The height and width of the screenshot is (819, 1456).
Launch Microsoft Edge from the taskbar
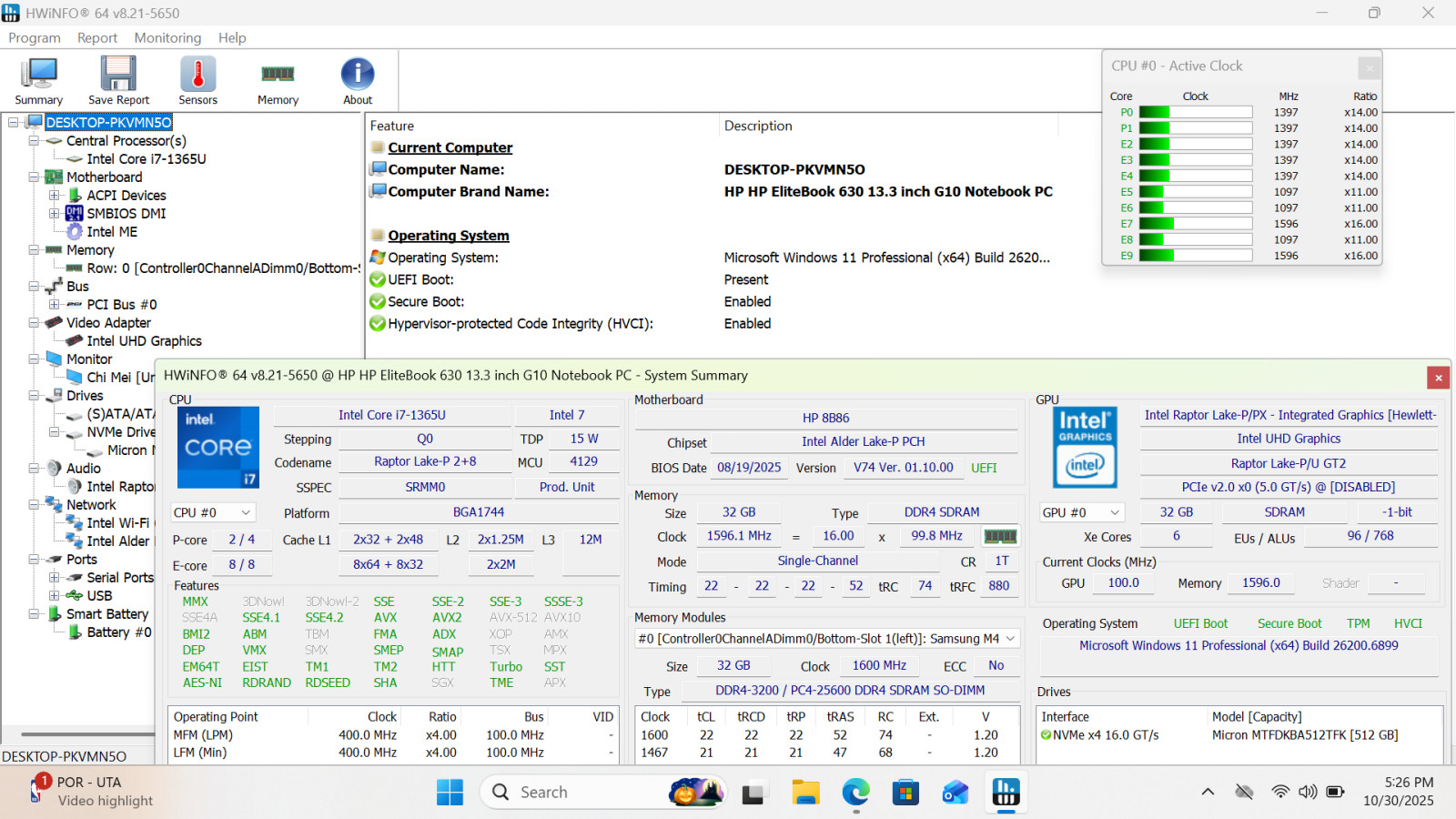pos(855,793)
